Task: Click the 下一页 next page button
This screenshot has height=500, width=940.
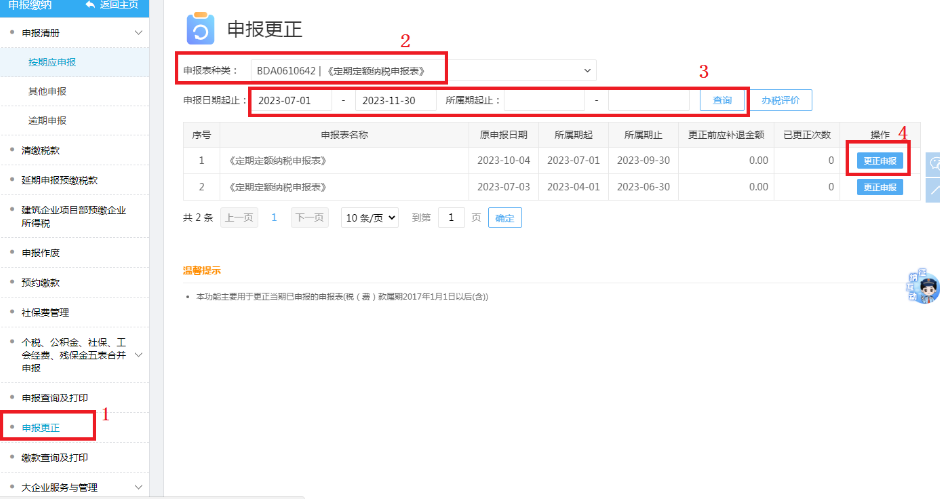Action: pos(309,218)
